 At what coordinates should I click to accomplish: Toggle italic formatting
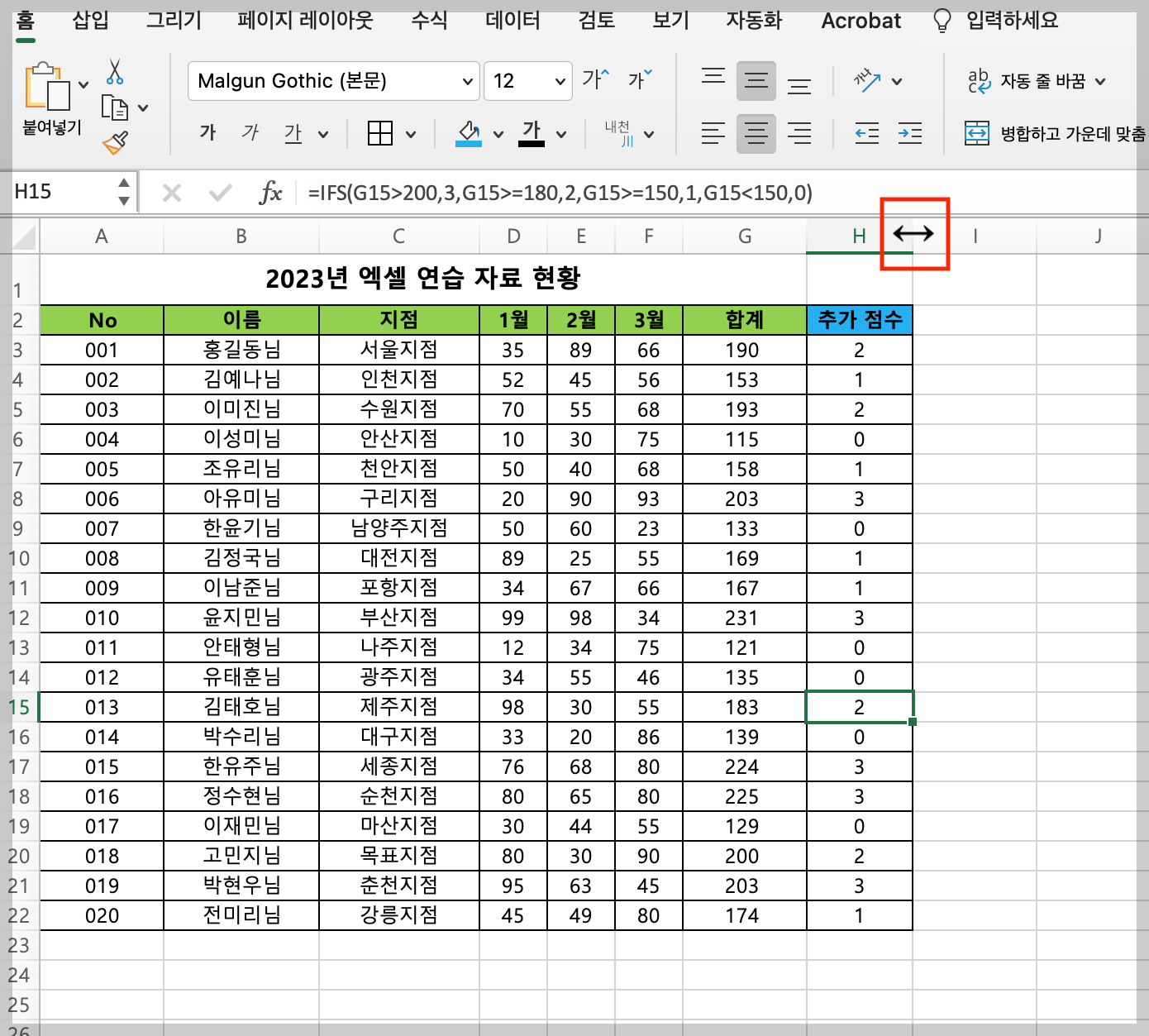click(x=250, y=132)
